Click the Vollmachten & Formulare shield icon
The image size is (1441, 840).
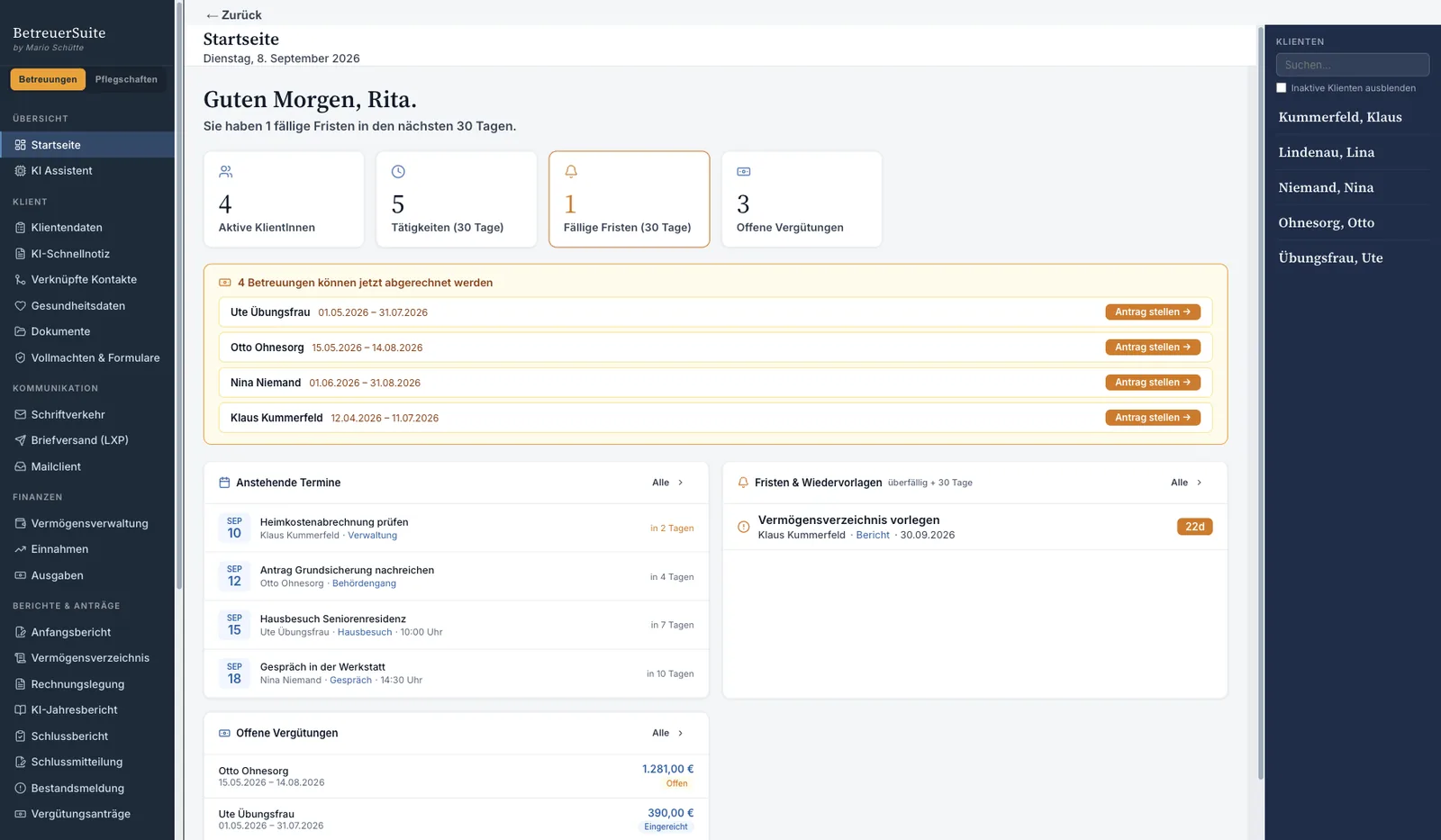(20, 357)
